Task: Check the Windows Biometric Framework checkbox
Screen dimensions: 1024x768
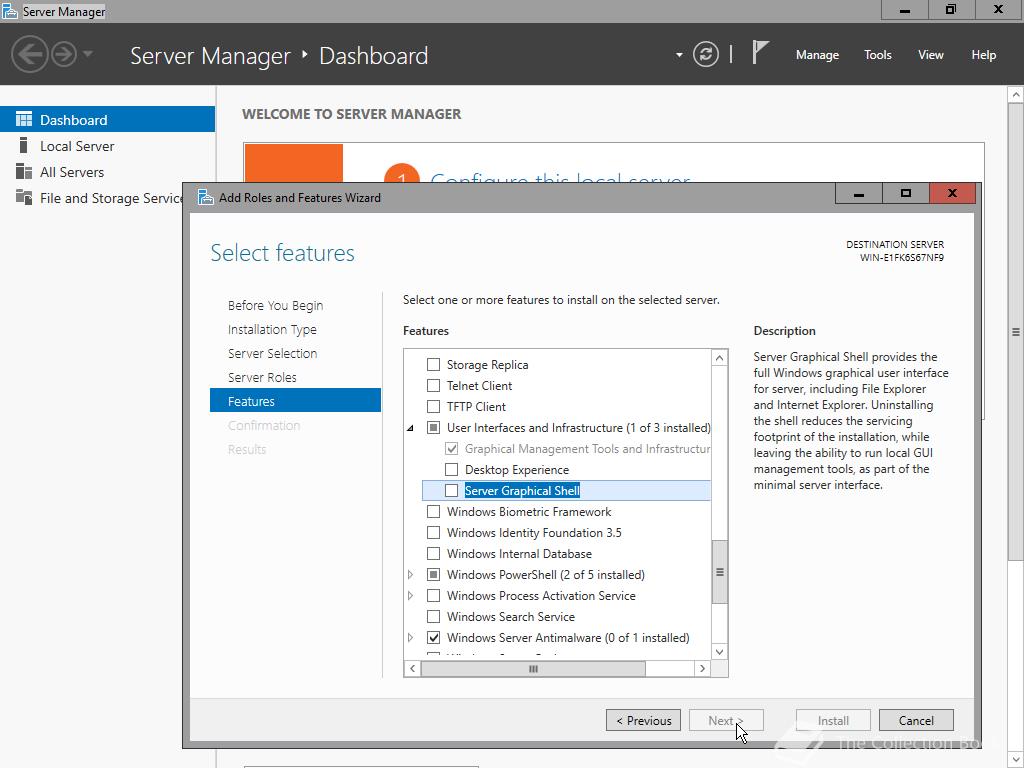Action: (x=433, y=511)
